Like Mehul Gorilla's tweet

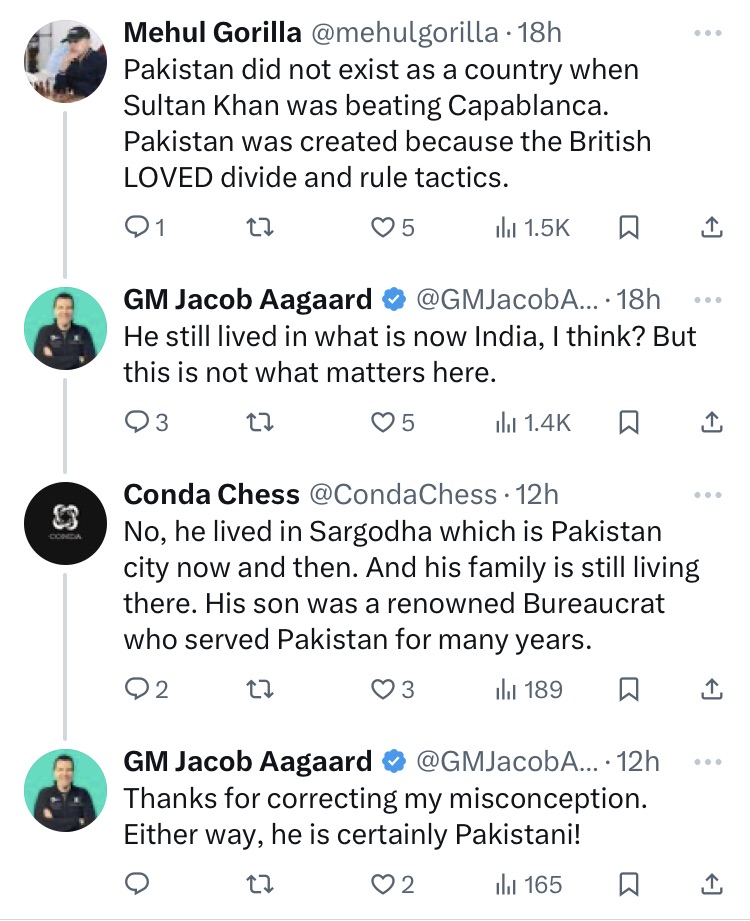coord(383,229)
